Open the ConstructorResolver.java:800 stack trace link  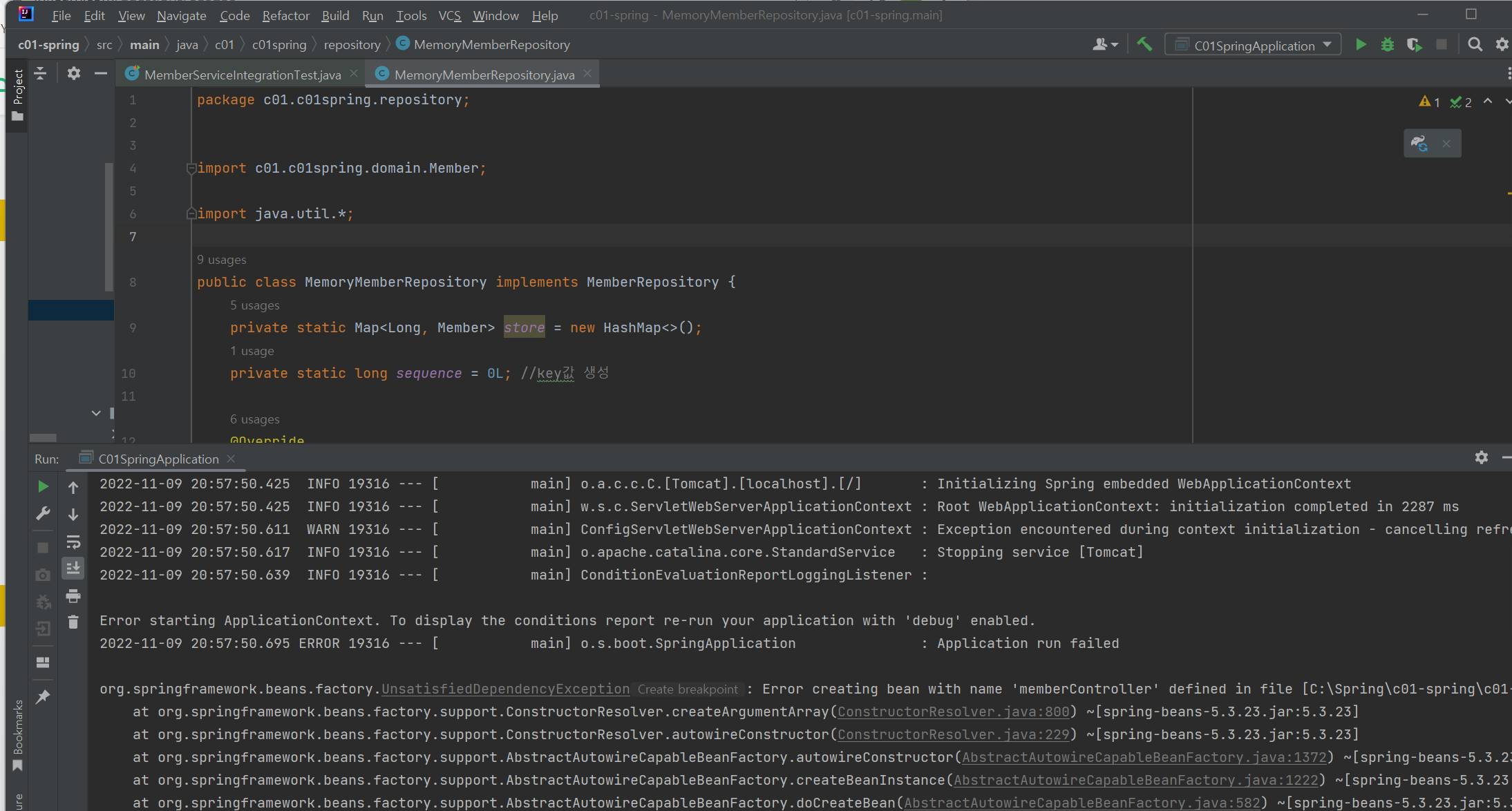[953, 712]
